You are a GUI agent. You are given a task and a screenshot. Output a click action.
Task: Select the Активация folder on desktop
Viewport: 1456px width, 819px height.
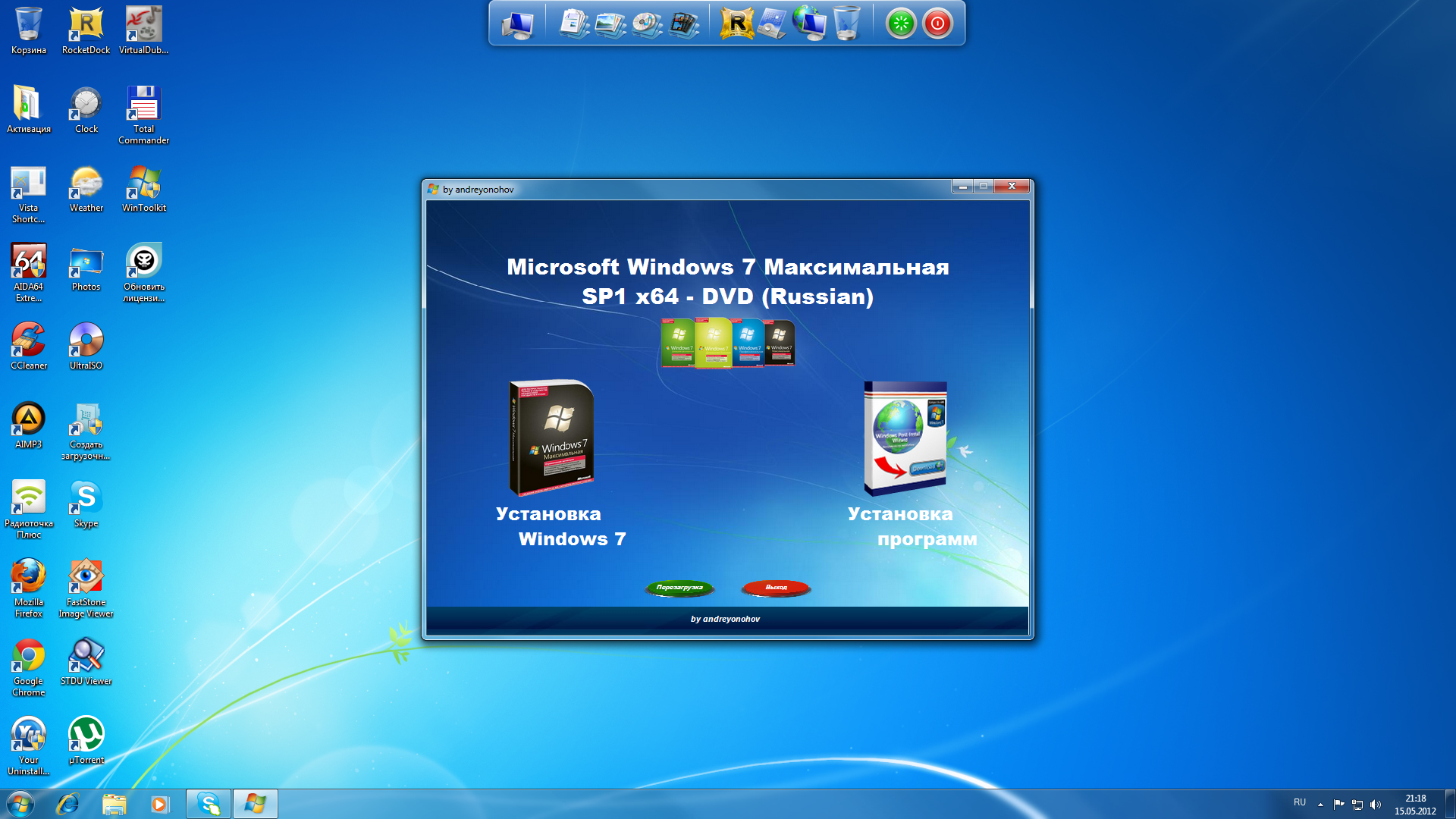click(29, 109)
